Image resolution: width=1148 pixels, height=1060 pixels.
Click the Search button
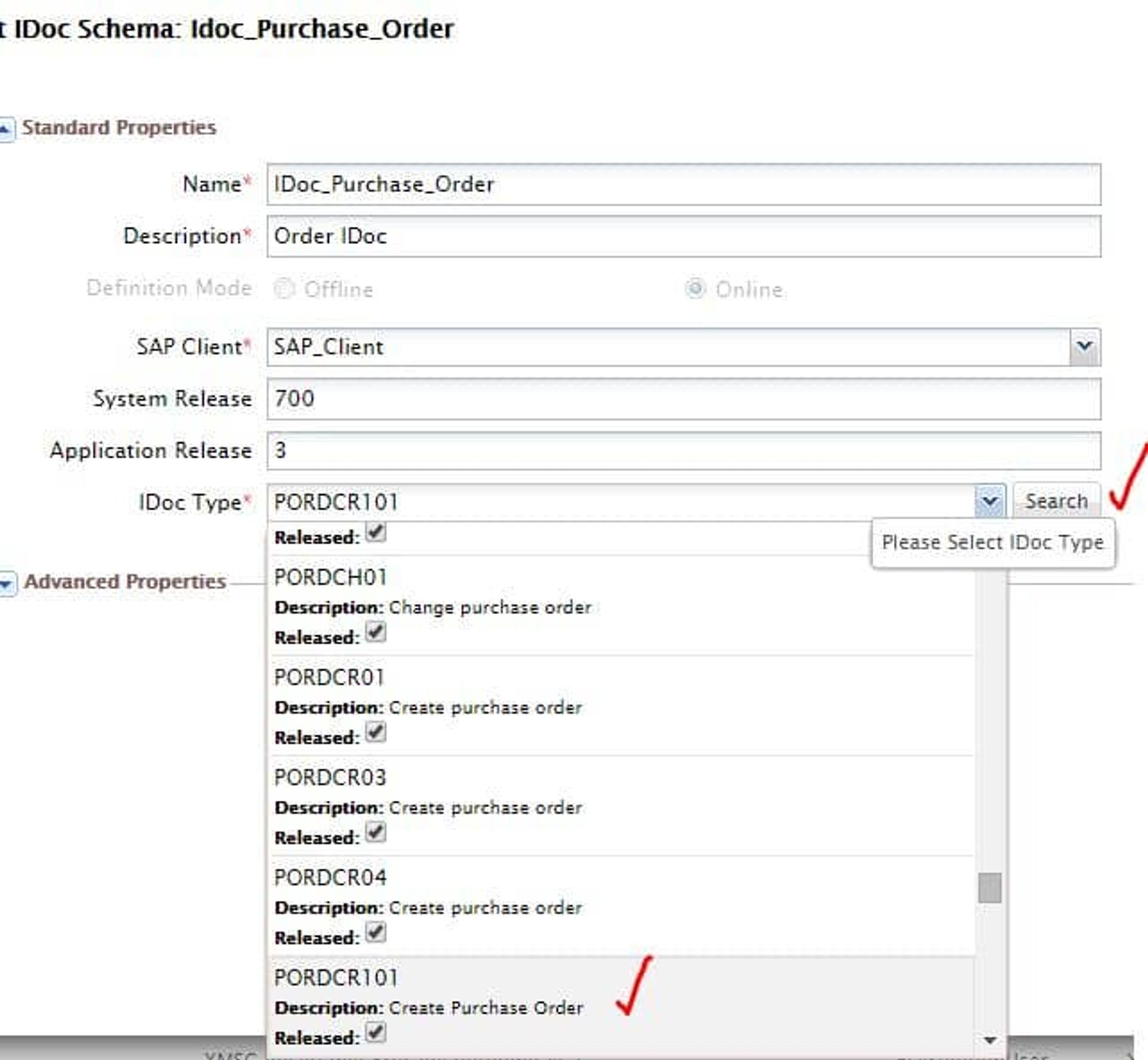coord(1056,502)
